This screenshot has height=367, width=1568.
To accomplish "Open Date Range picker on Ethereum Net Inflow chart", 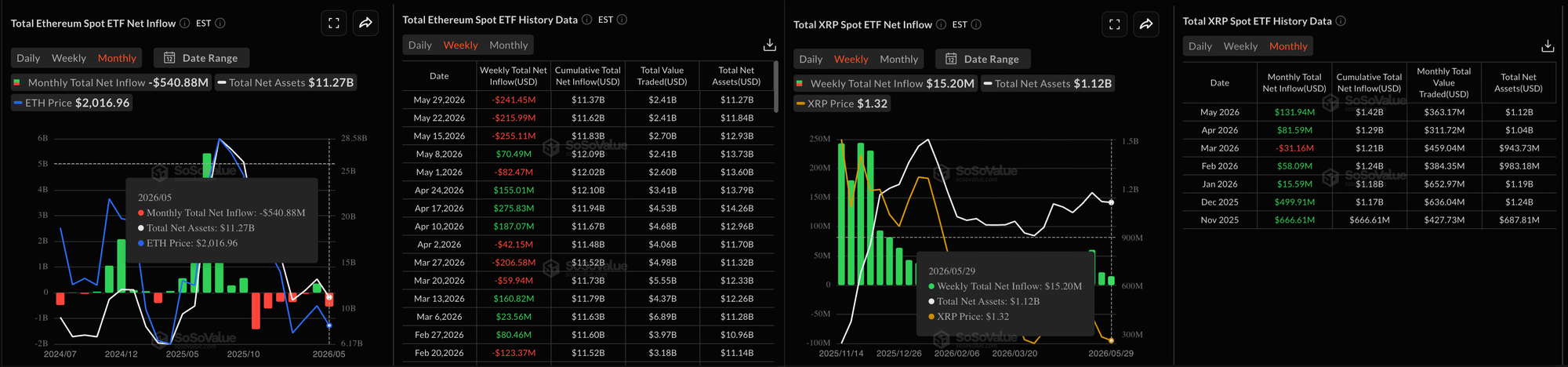I will [201, 58].
